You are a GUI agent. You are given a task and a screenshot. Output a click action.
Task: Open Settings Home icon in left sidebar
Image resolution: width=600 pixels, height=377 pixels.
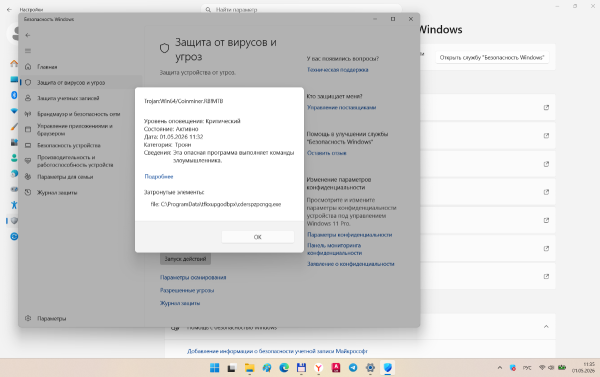pos(14,64)
